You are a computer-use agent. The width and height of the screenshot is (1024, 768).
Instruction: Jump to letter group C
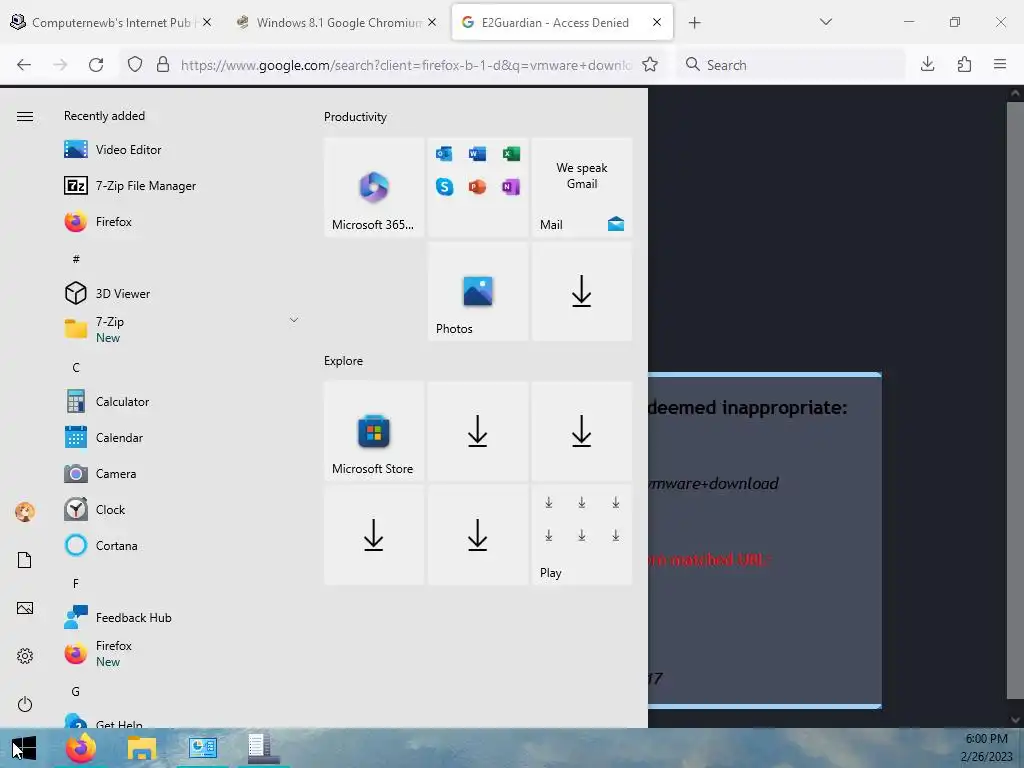[x=76, y=368]
